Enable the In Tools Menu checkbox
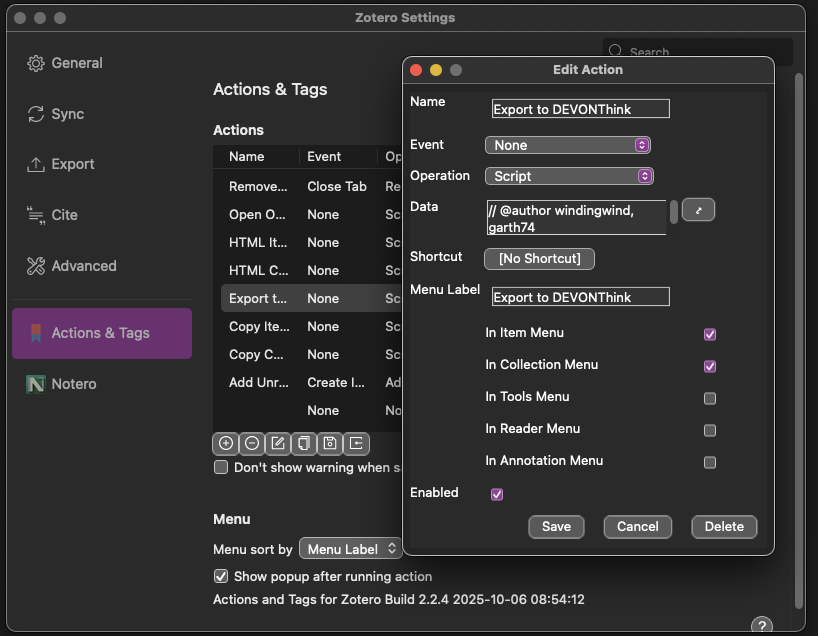The width and height of the screenshot is (818, 636). [x=710, y=398]
